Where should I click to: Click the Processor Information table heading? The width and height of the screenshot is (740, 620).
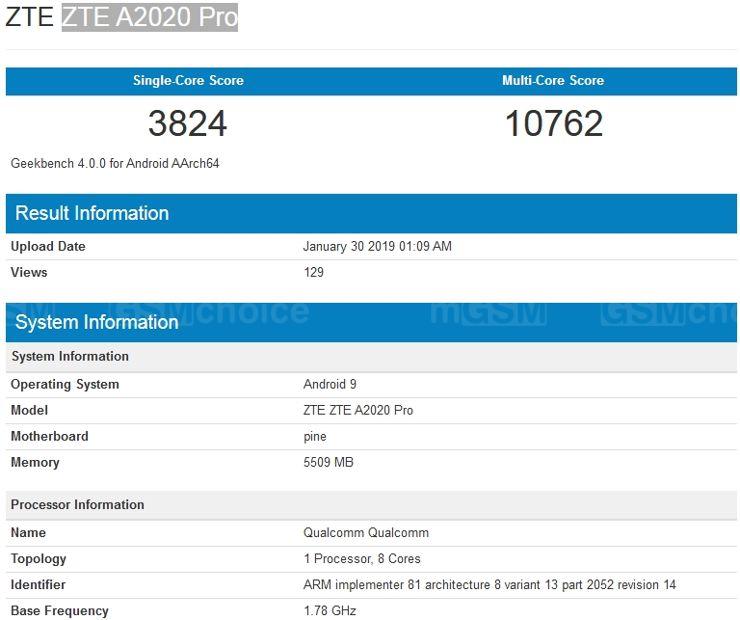(x=78, y=504)
